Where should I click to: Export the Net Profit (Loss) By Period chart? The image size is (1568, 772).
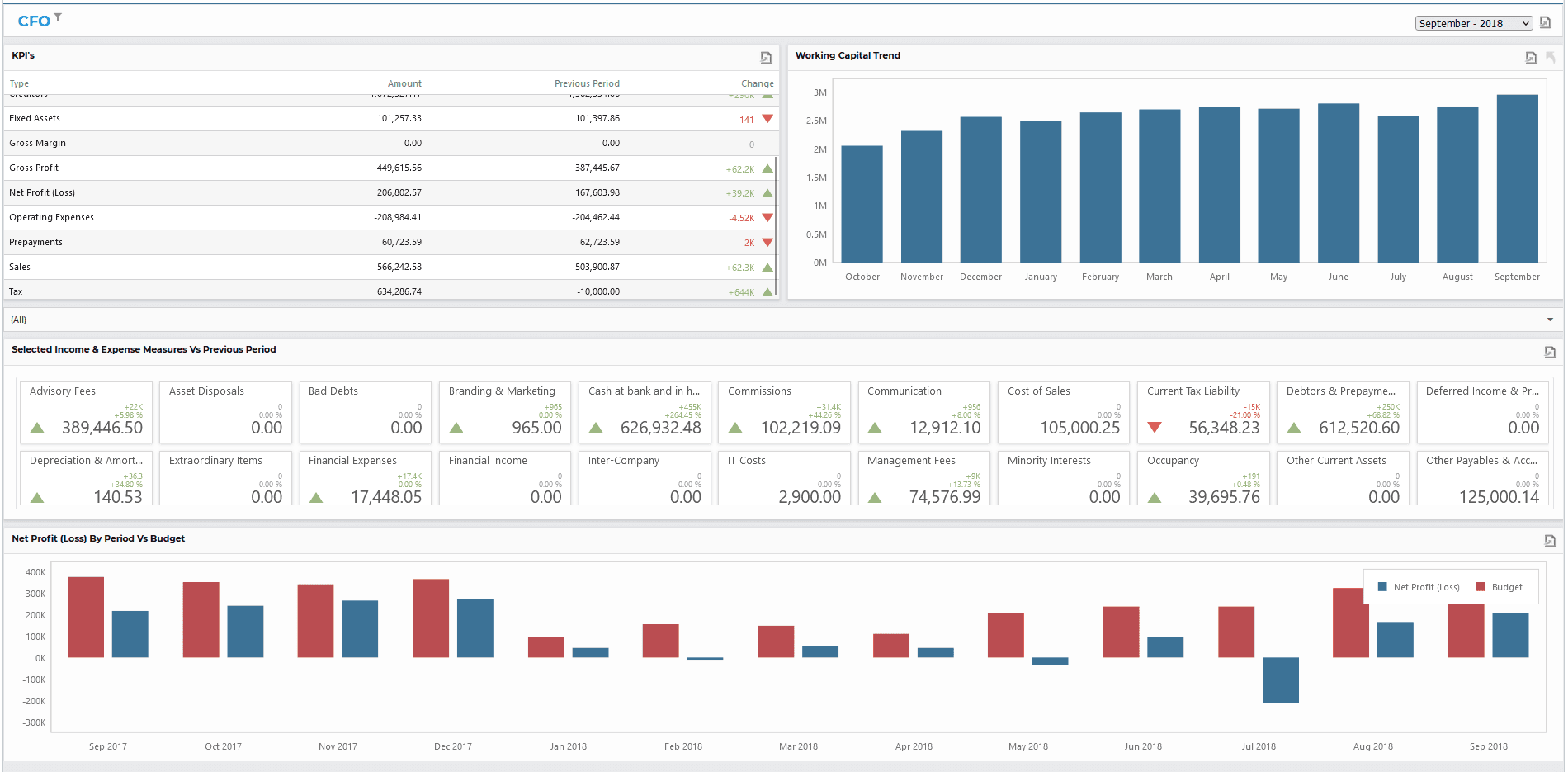(x=1550, y=540)
